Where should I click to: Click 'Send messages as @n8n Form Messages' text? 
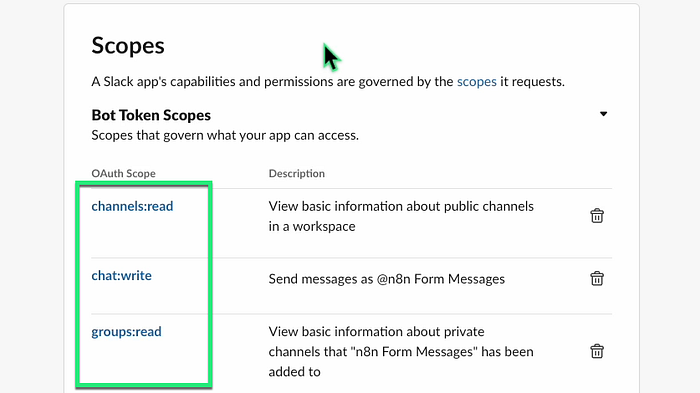click(x=387, y=279)
